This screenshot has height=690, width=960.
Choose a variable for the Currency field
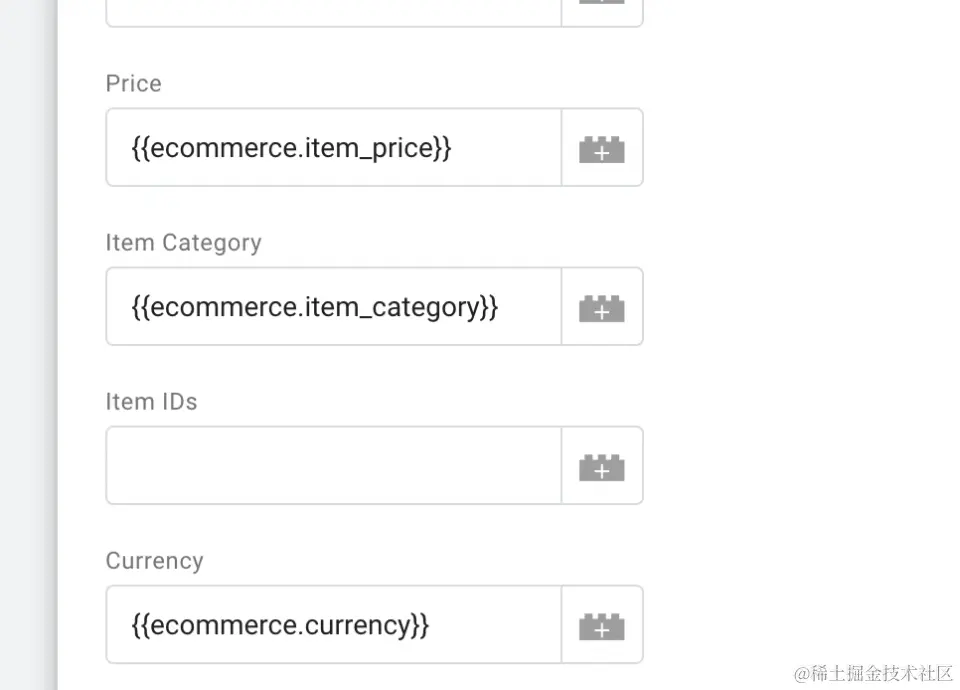602,625
